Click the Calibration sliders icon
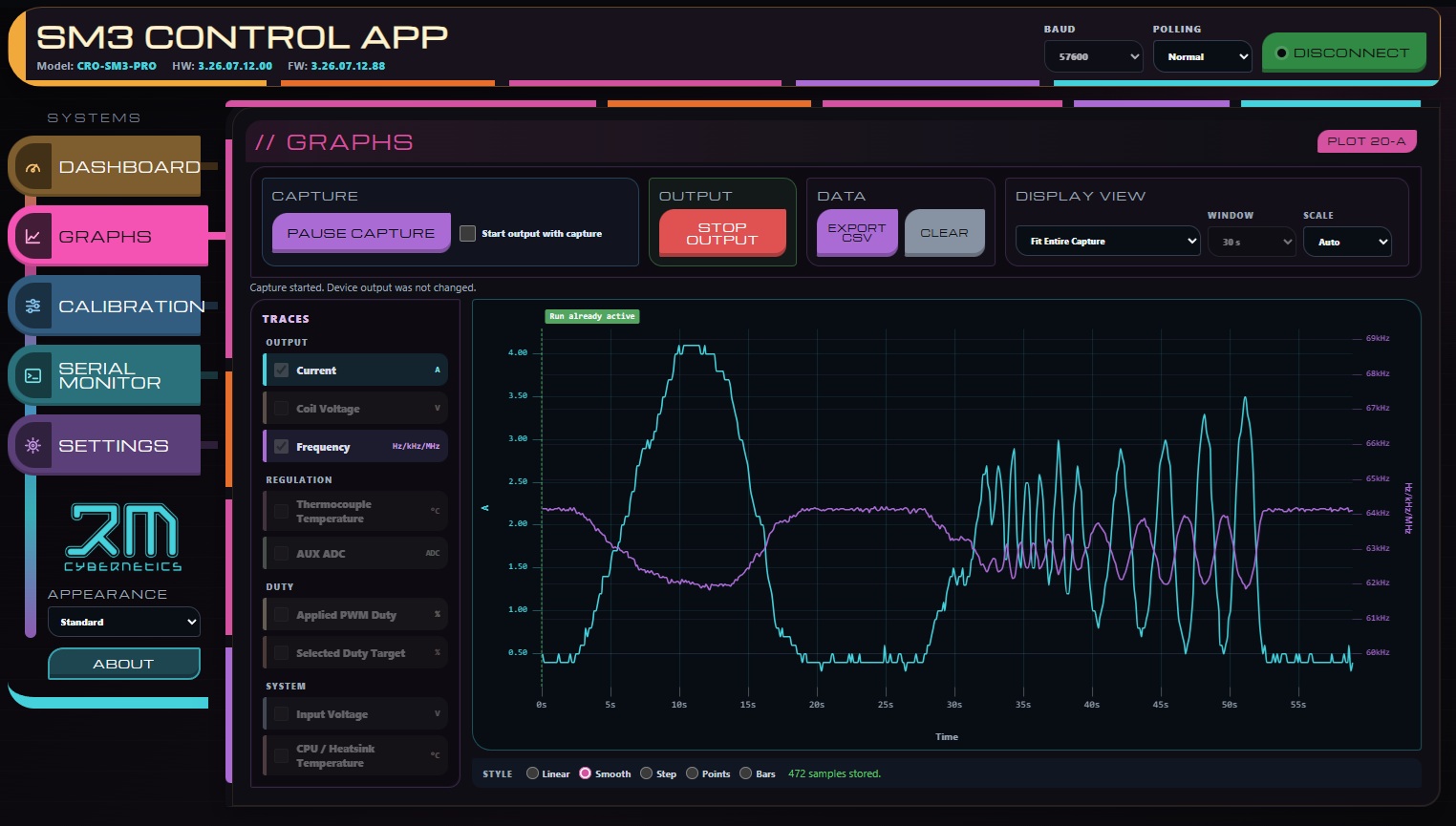 coord(33,307)
